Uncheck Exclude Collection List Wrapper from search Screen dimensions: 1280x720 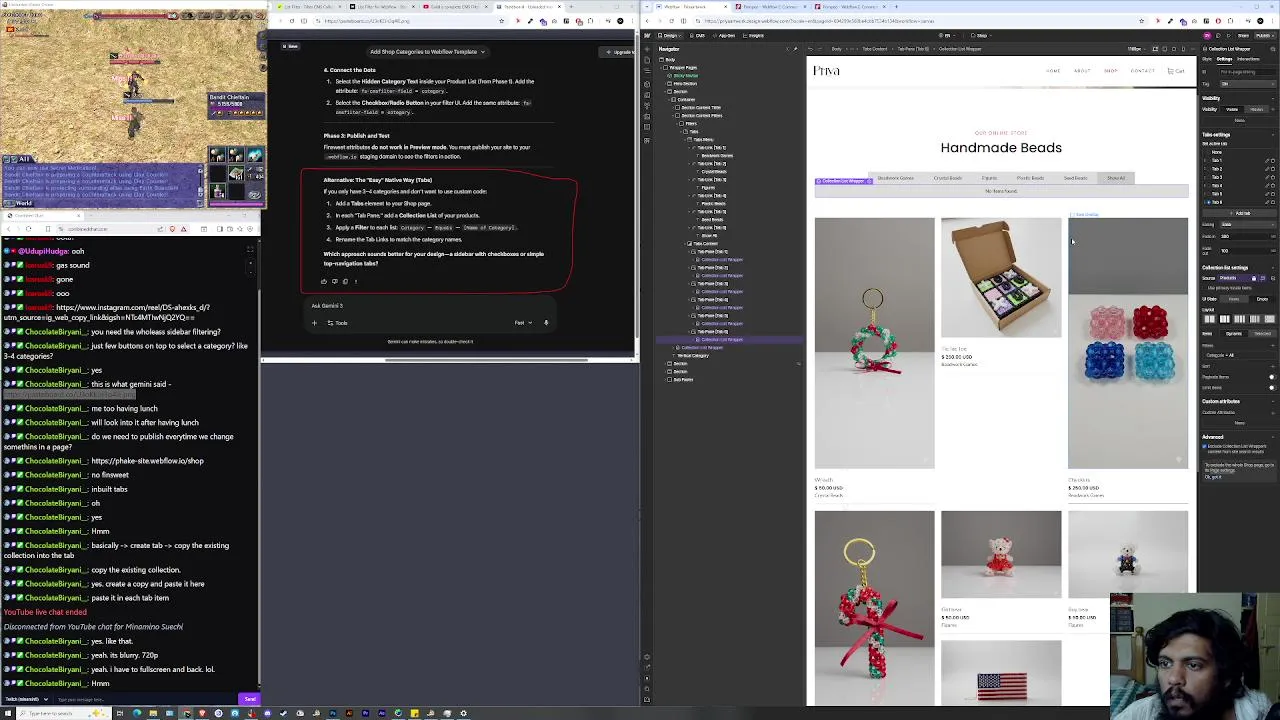pos(1205,446)
